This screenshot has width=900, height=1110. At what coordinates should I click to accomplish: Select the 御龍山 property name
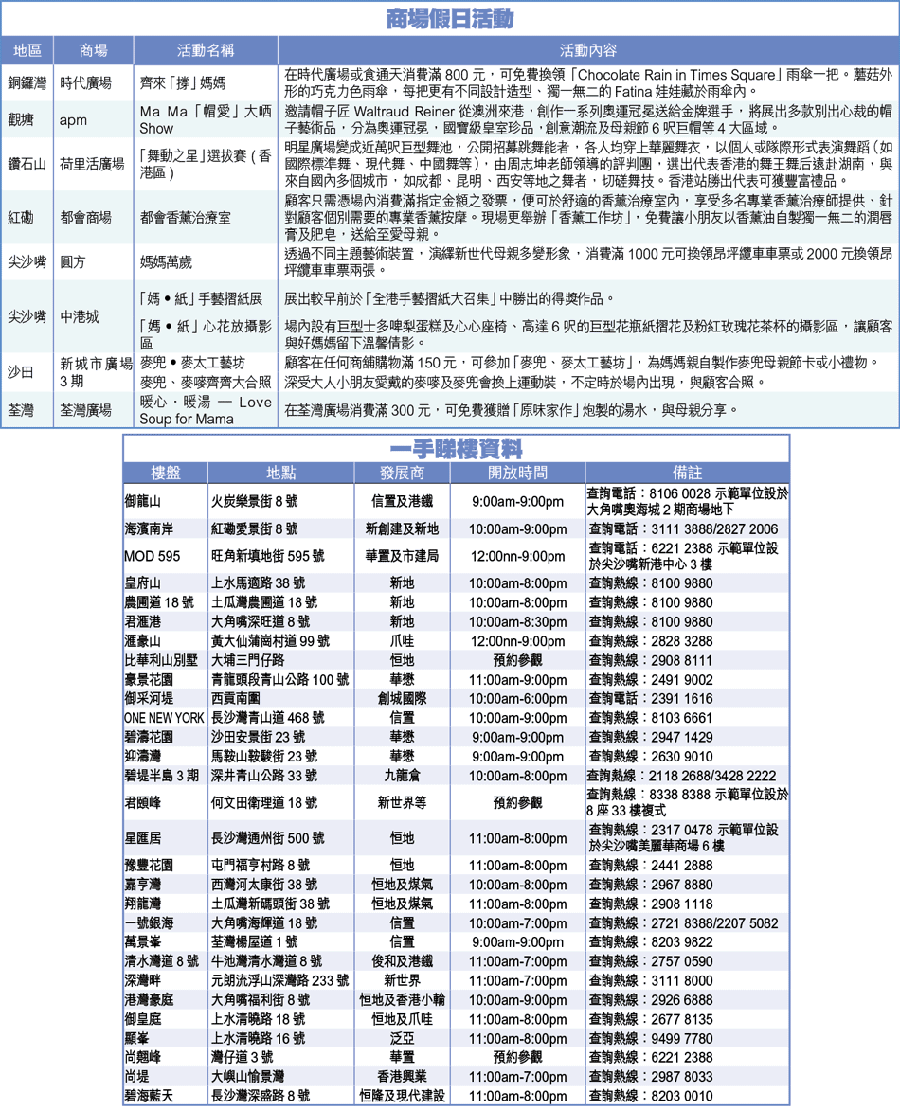tap(142, 501)
